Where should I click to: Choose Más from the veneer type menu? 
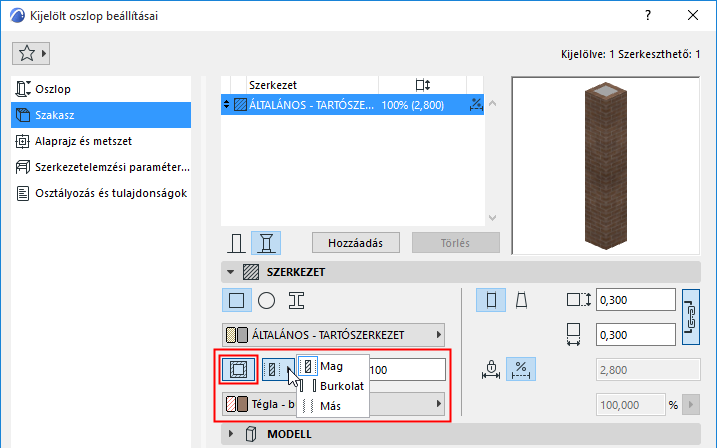coord(332,405)
